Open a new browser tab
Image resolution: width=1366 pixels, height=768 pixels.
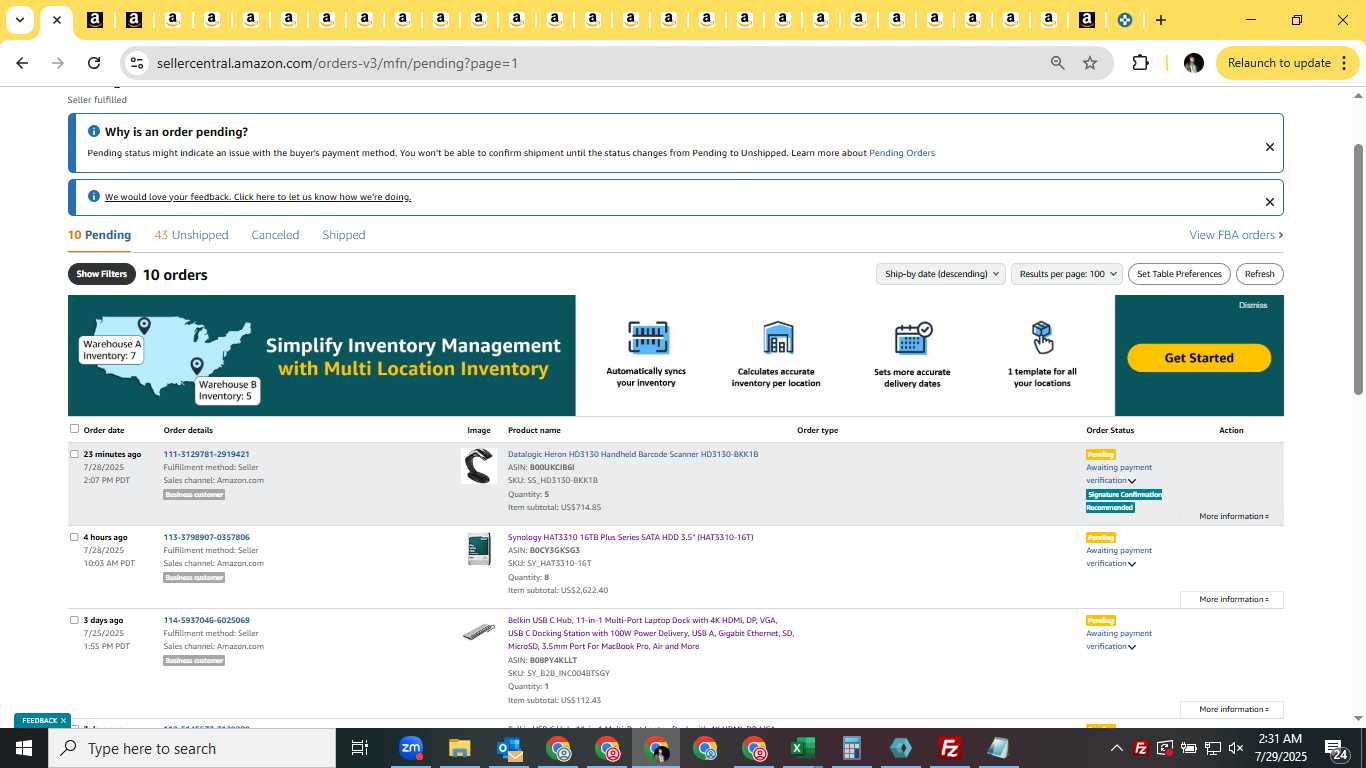(x=1160, y=20)
